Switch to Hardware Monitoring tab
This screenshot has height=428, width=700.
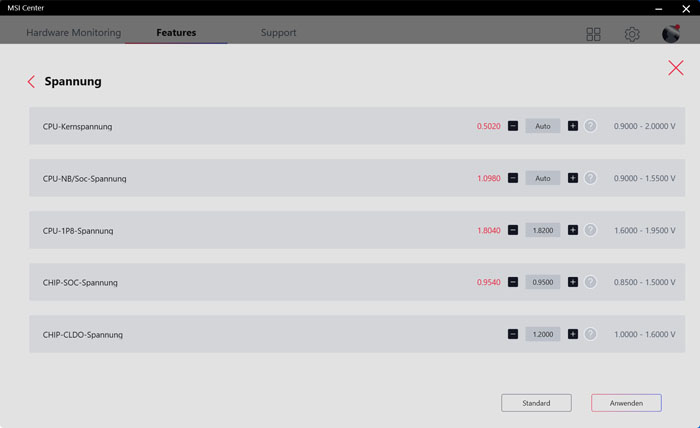click(x=74, y=33)
